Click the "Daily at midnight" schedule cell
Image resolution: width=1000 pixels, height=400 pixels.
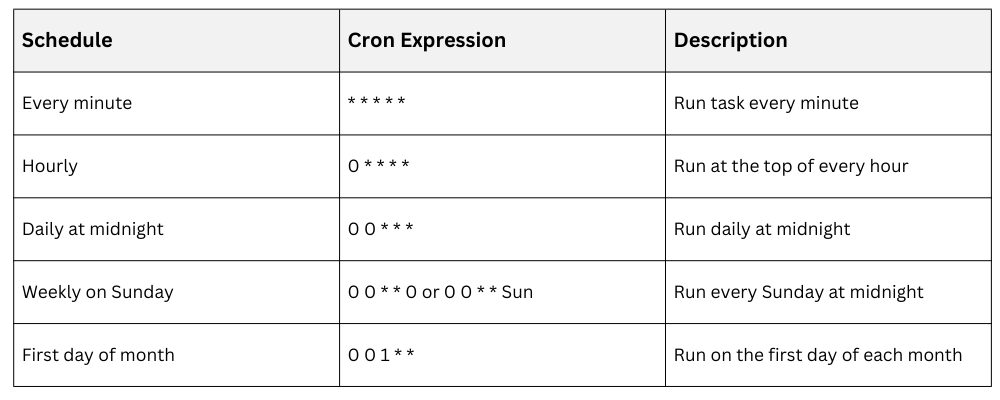(x=93, y=229)
